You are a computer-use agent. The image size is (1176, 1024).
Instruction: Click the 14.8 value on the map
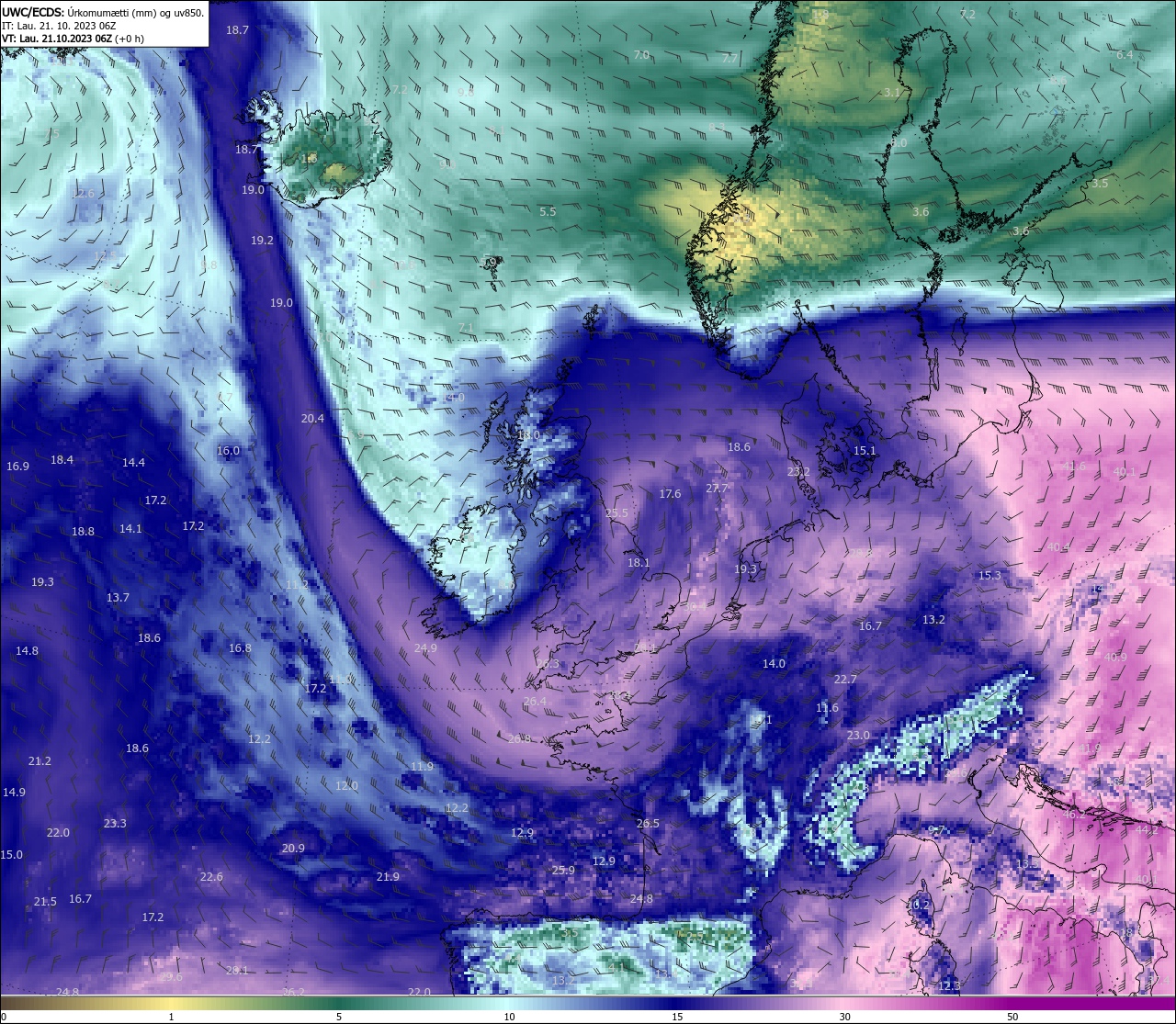tap(27, 651)
